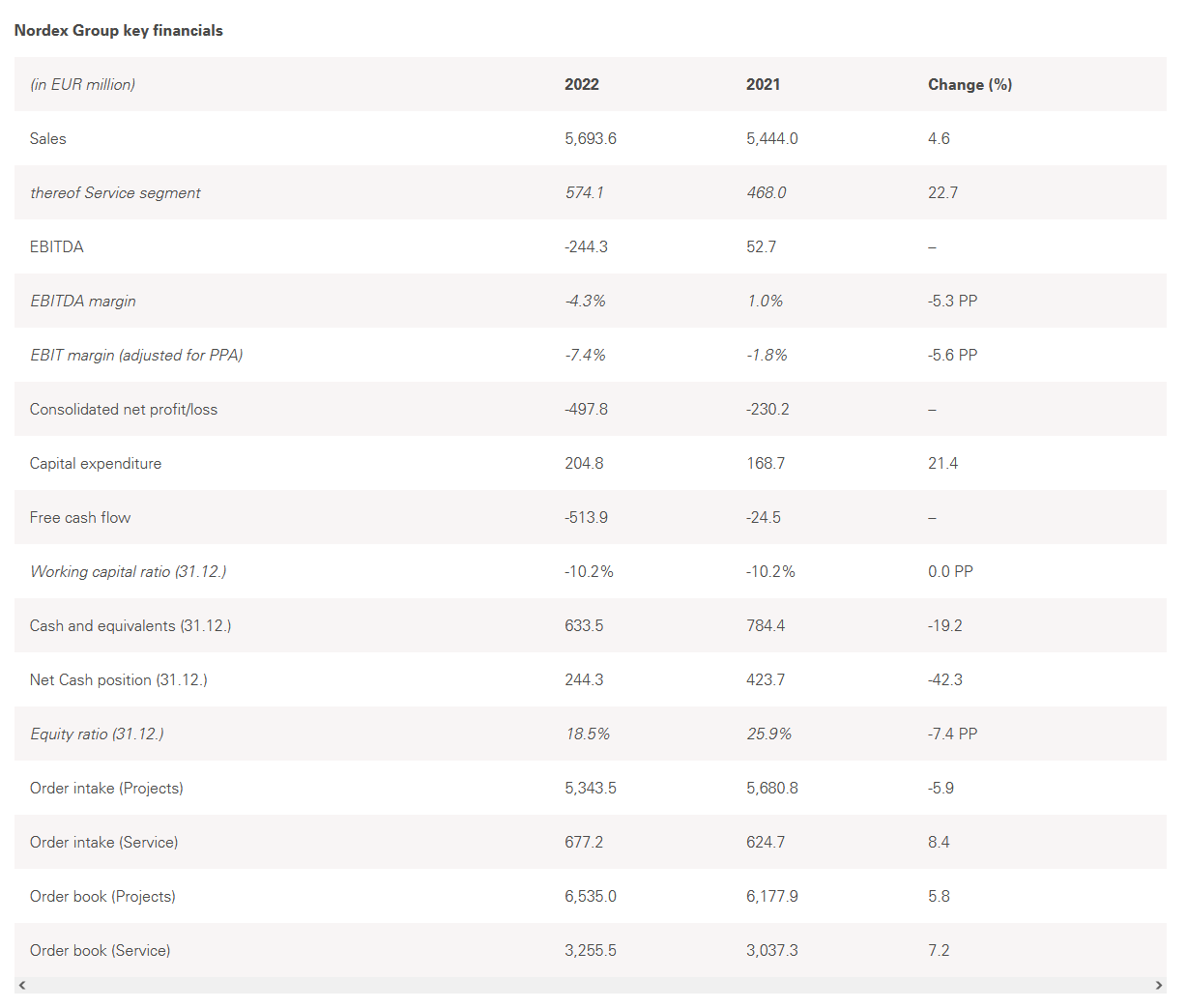Click the Change (%) column header
Screen dimensions: 1187x1008
(x=970, y=85)
